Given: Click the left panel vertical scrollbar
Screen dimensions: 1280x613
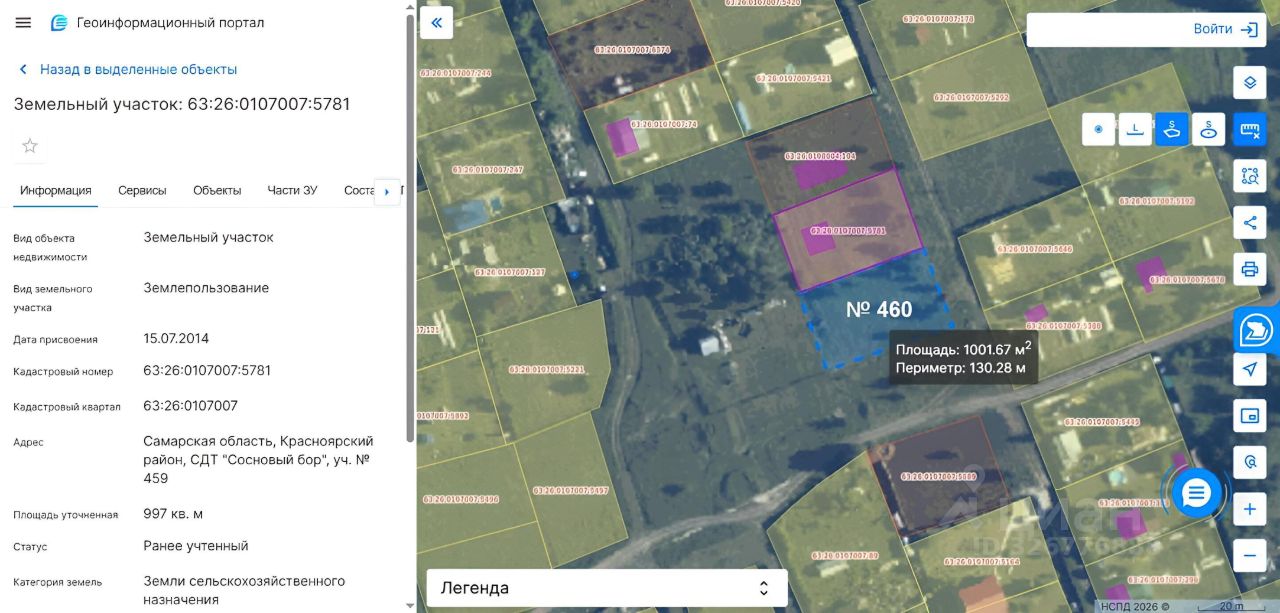Looking at the screenshot, I should coord(409,230).
